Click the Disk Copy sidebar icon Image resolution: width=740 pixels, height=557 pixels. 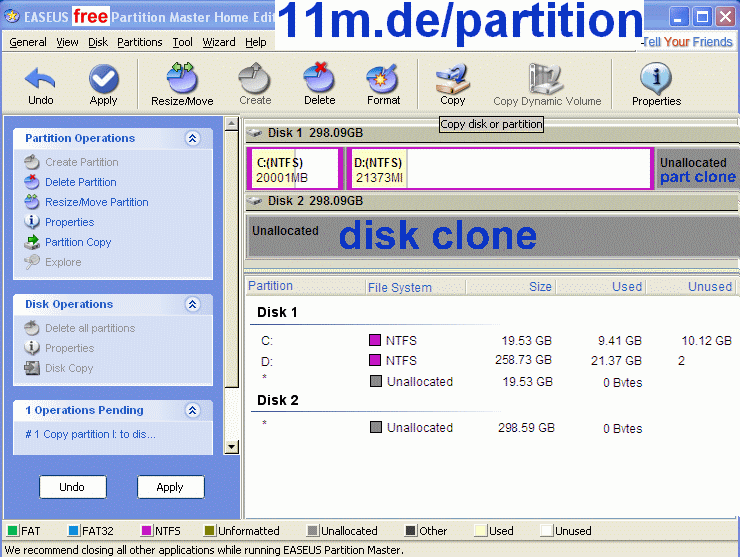coord(32,368)
